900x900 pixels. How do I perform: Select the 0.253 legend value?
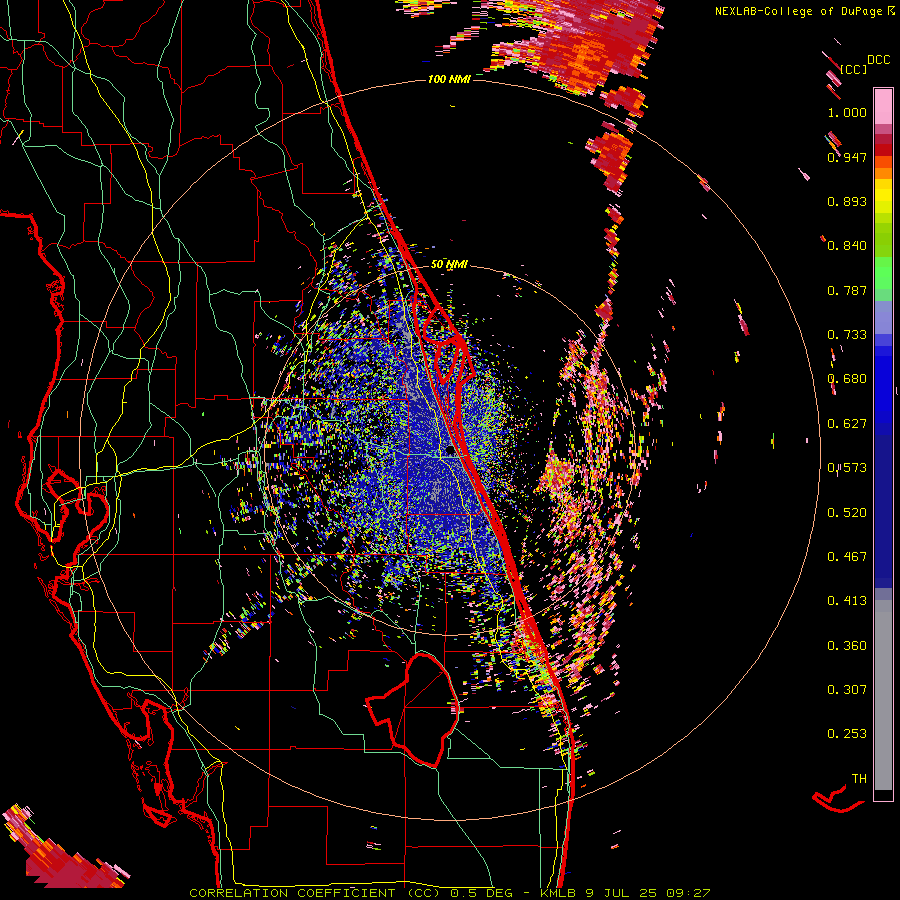tap(847, 734)
